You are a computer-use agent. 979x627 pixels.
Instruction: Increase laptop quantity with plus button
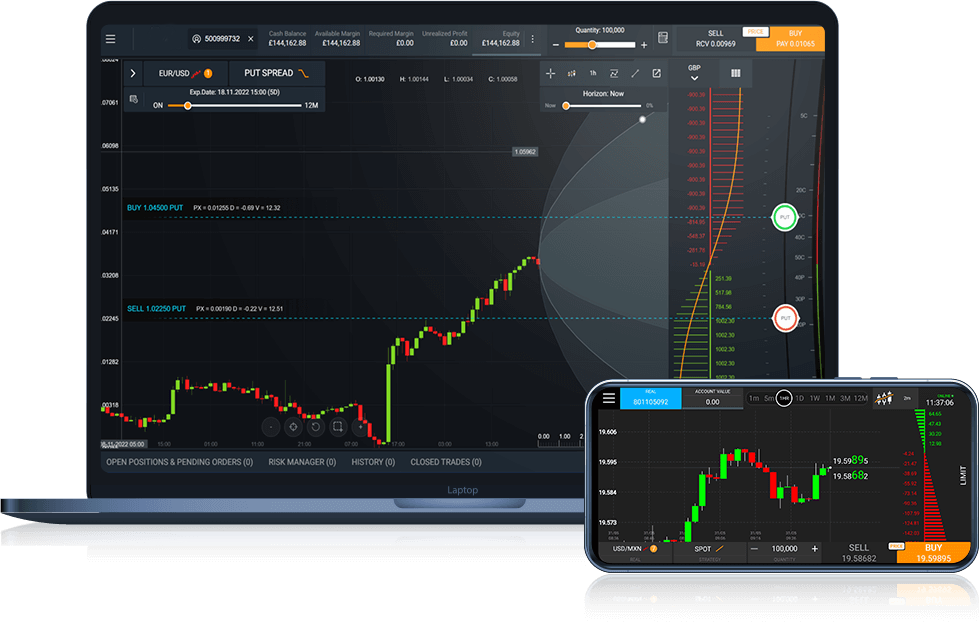[x=644, y=45]
